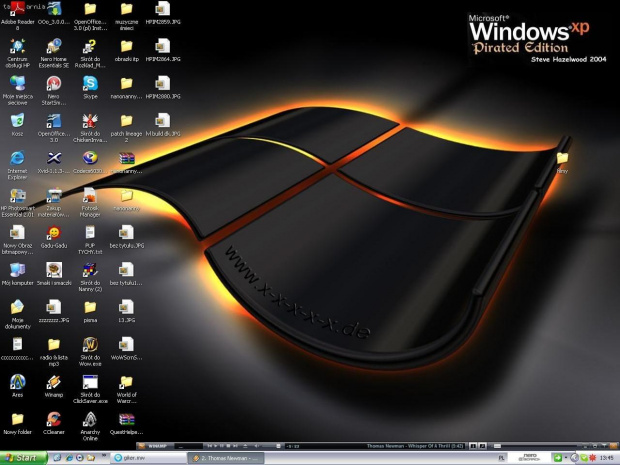Stop playback in the Winamp bar
The height and width of the screenshot is (465, 620).
(228, 446)
